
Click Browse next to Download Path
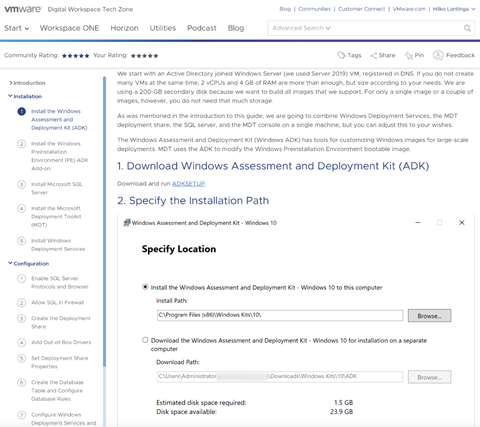[429, 377]
